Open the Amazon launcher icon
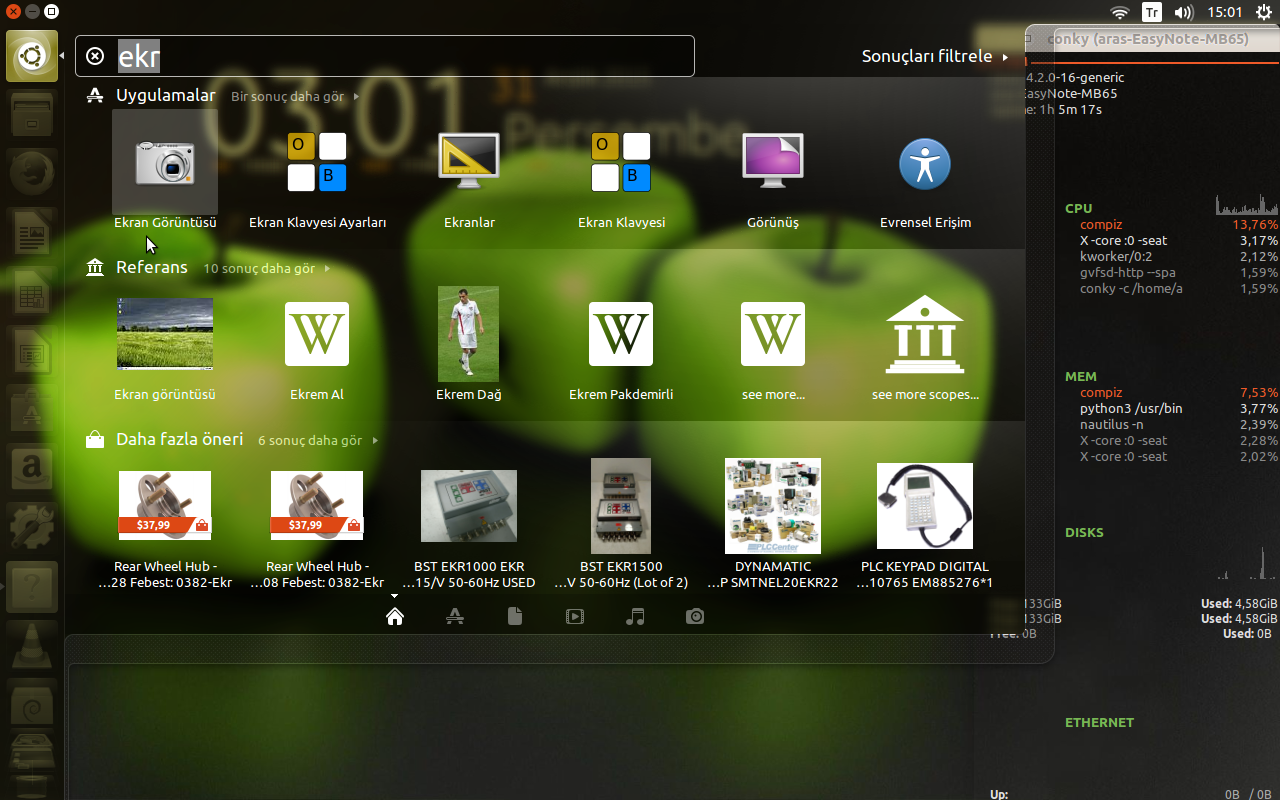Image resolution: width=1280 pixels, height=800 pixels. (32, 468)
